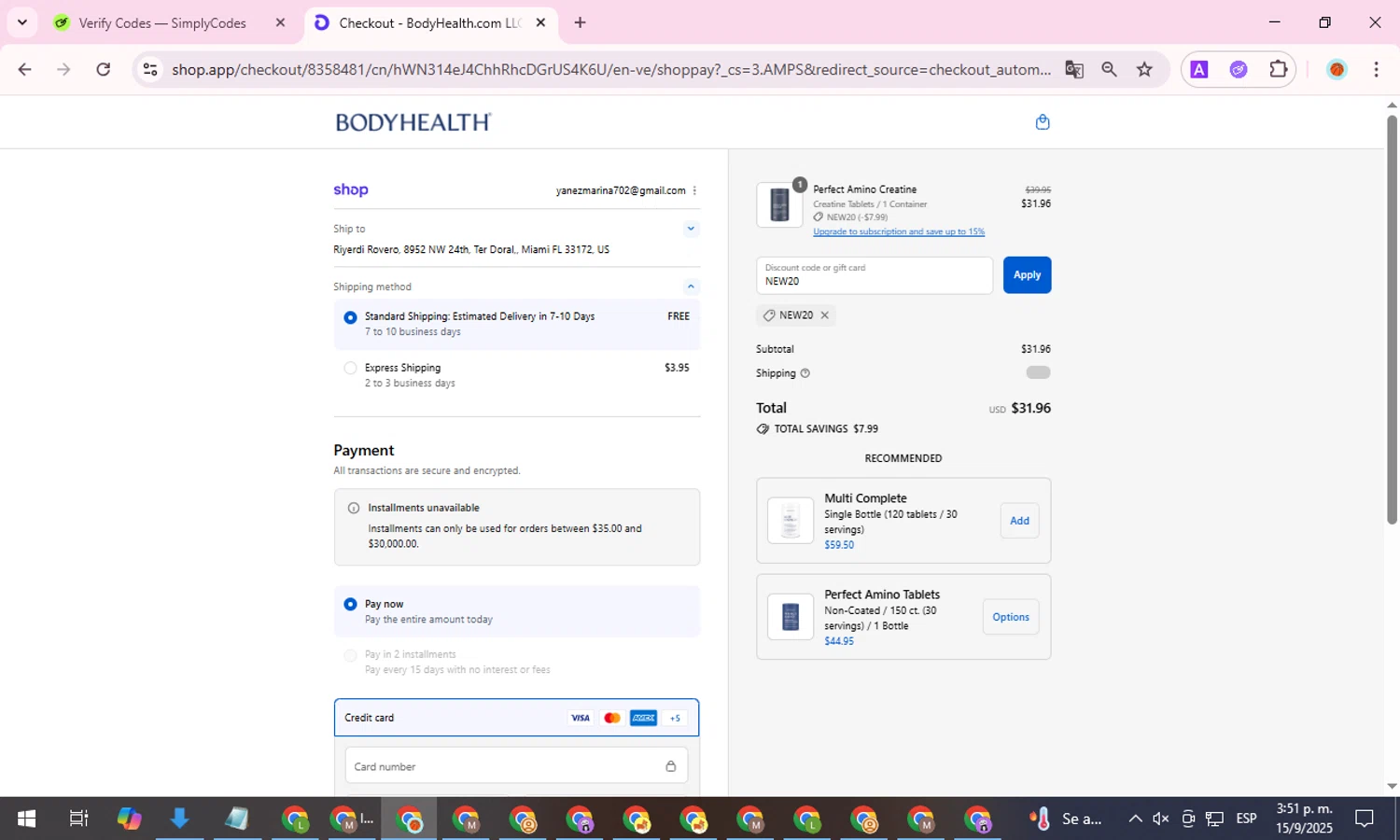
Task: Click the Mastercard logo
Action: click(x=612, y=718)
